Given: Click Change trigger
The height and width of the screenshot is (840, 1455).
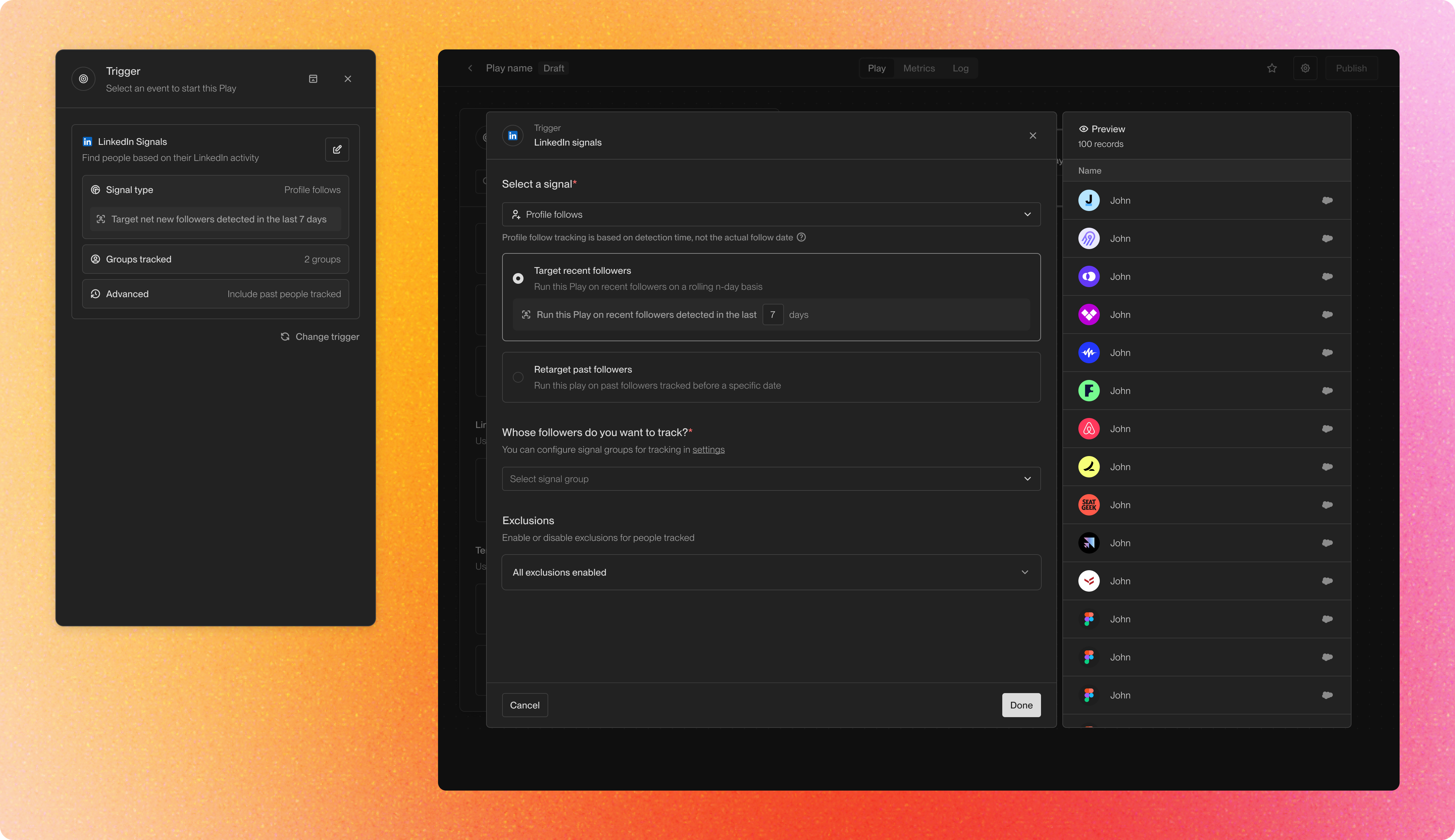Looking at the screenshot, I should pyautogui.click(x=320, y=336).
